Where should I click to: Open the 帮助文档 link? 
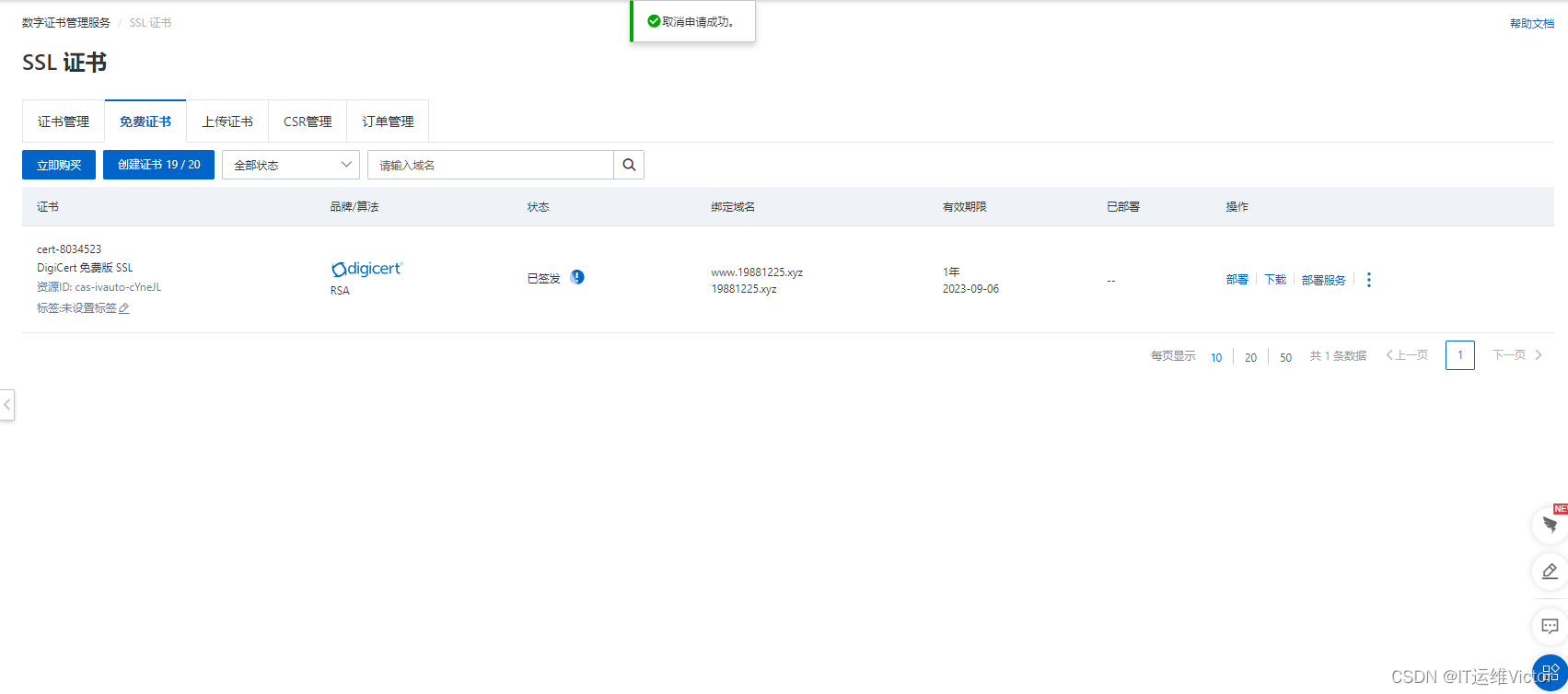(x=1532, y=24)
